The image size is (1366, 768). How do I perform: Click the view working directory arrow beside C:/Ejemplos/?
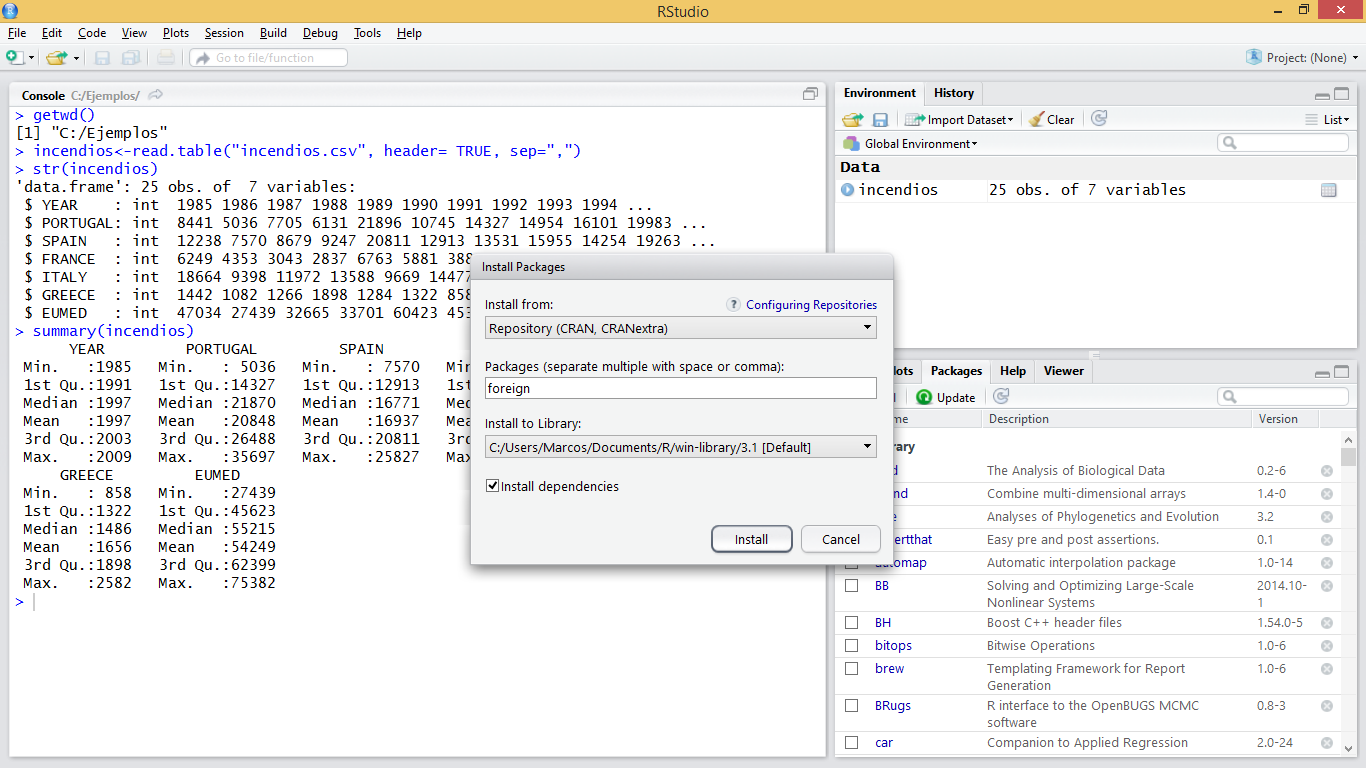click(155, 95)
